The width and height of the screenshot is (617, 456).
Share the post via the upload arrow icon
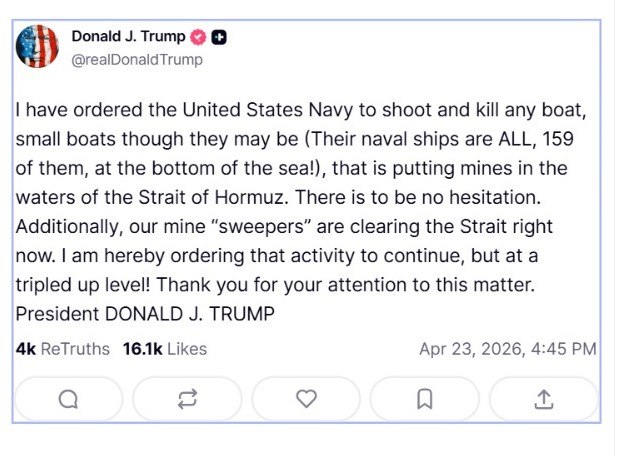[x=543, y=399]
